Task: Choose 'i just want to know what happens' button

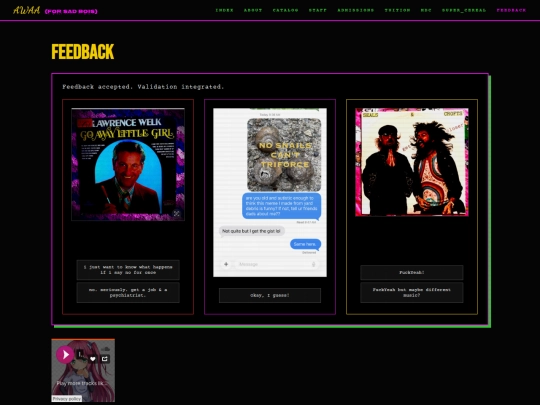Action: point(128,270)
